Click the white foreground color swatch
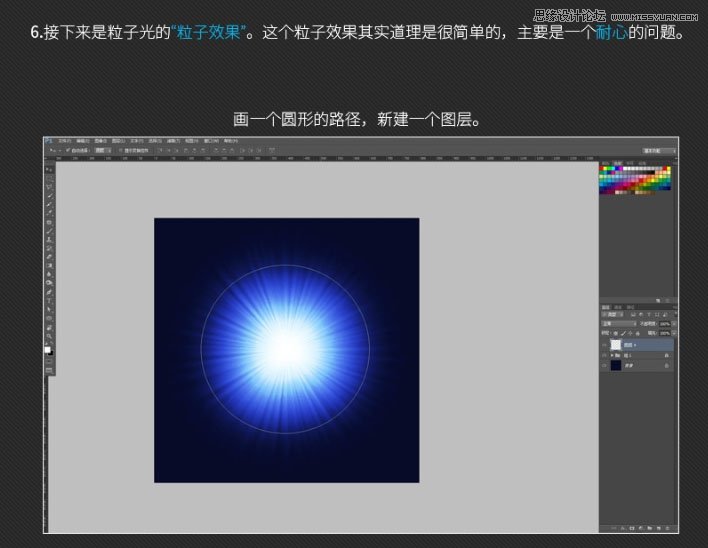The width and height of the screenshot is (708, 548). (47, 349)
